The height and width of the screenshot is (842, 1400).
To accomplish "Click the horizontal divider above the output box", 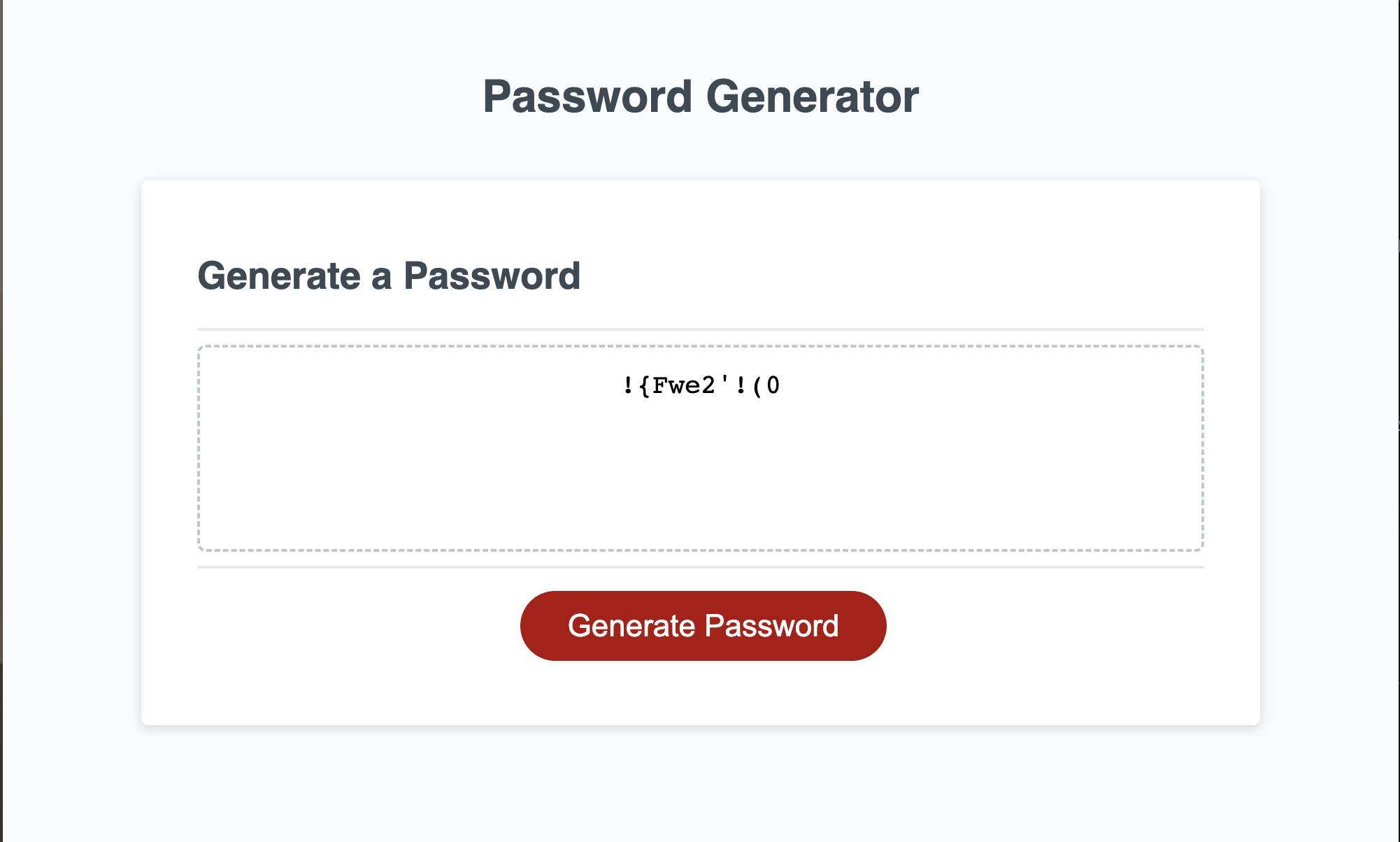I will (x=701, y=326).
